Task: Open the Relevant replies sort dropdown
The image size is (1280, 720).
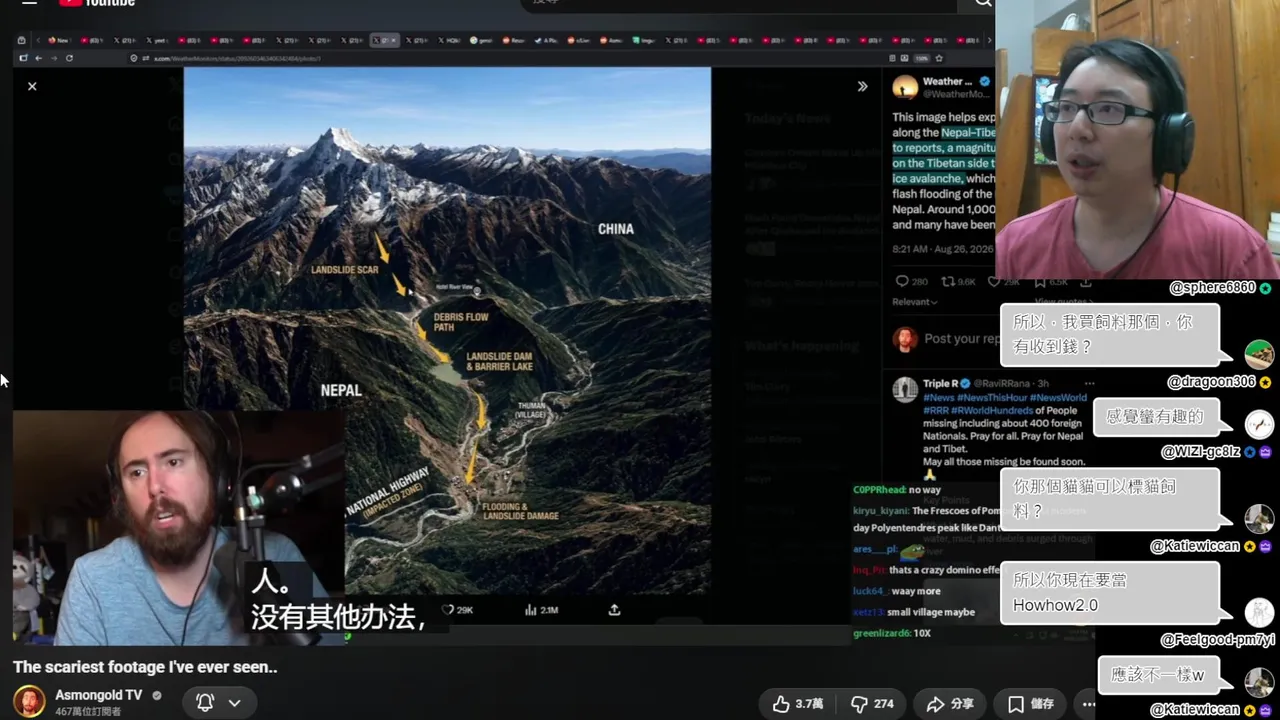Action: (915, 301)
